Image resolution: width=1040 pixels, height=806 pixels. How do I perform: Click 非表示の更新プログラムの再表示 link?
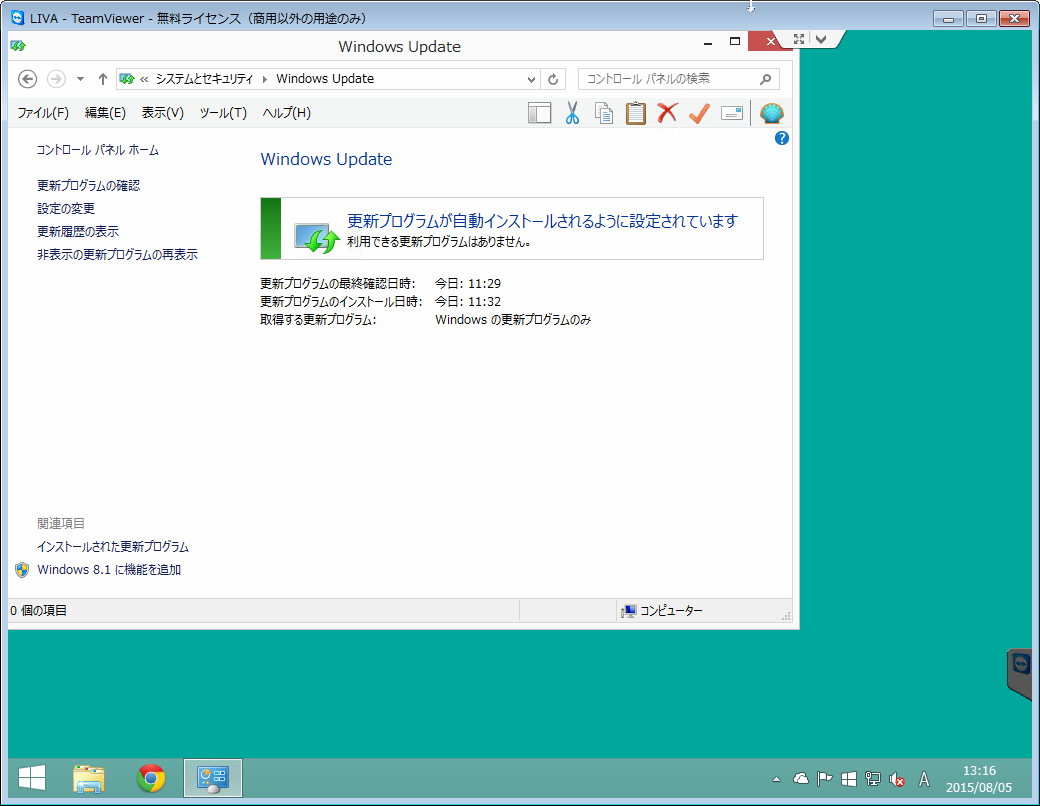pyautogui.click(x=117, y=255)
